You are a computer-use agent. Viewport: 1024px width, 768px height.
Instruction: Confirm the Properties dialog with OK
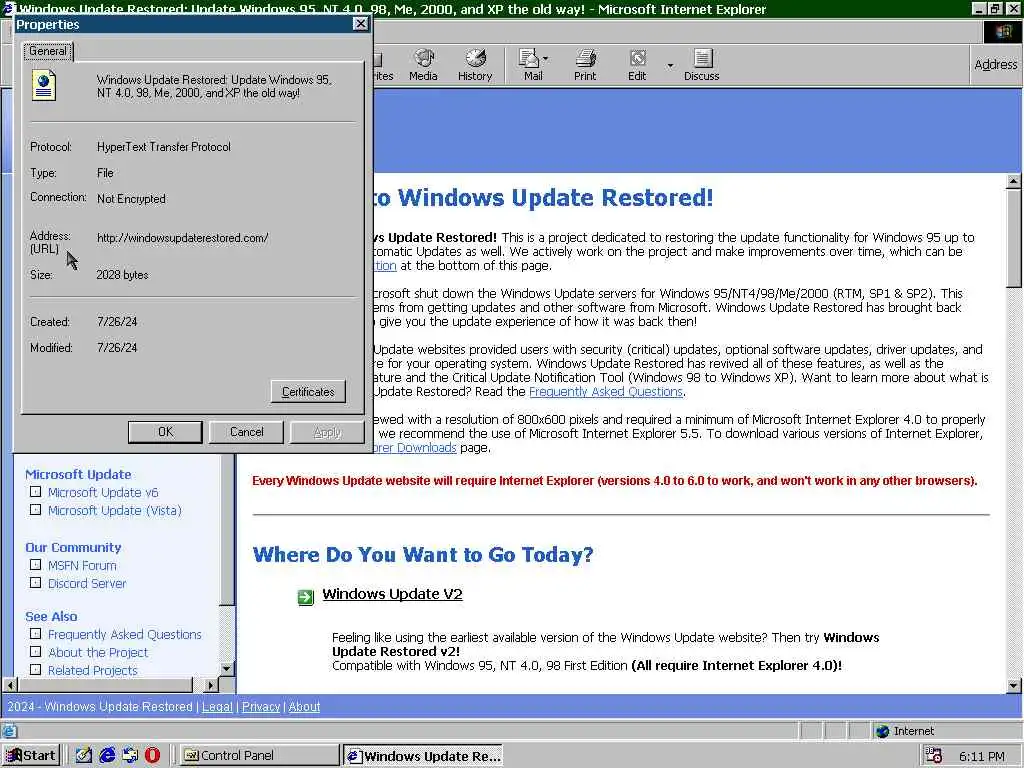tap(165, 432)
